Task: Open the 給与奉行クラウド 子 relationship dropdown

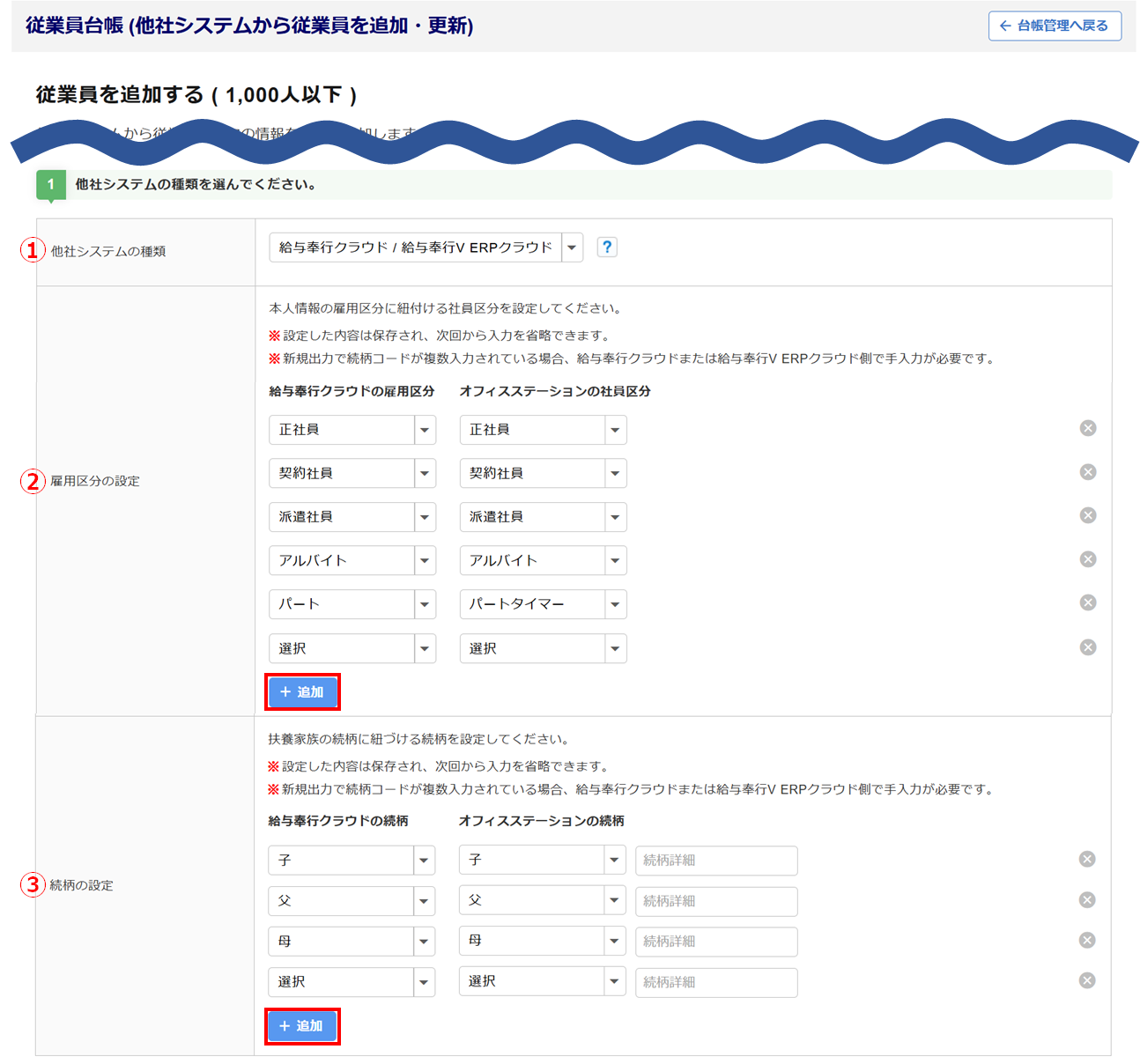Action: pos(351,860)
